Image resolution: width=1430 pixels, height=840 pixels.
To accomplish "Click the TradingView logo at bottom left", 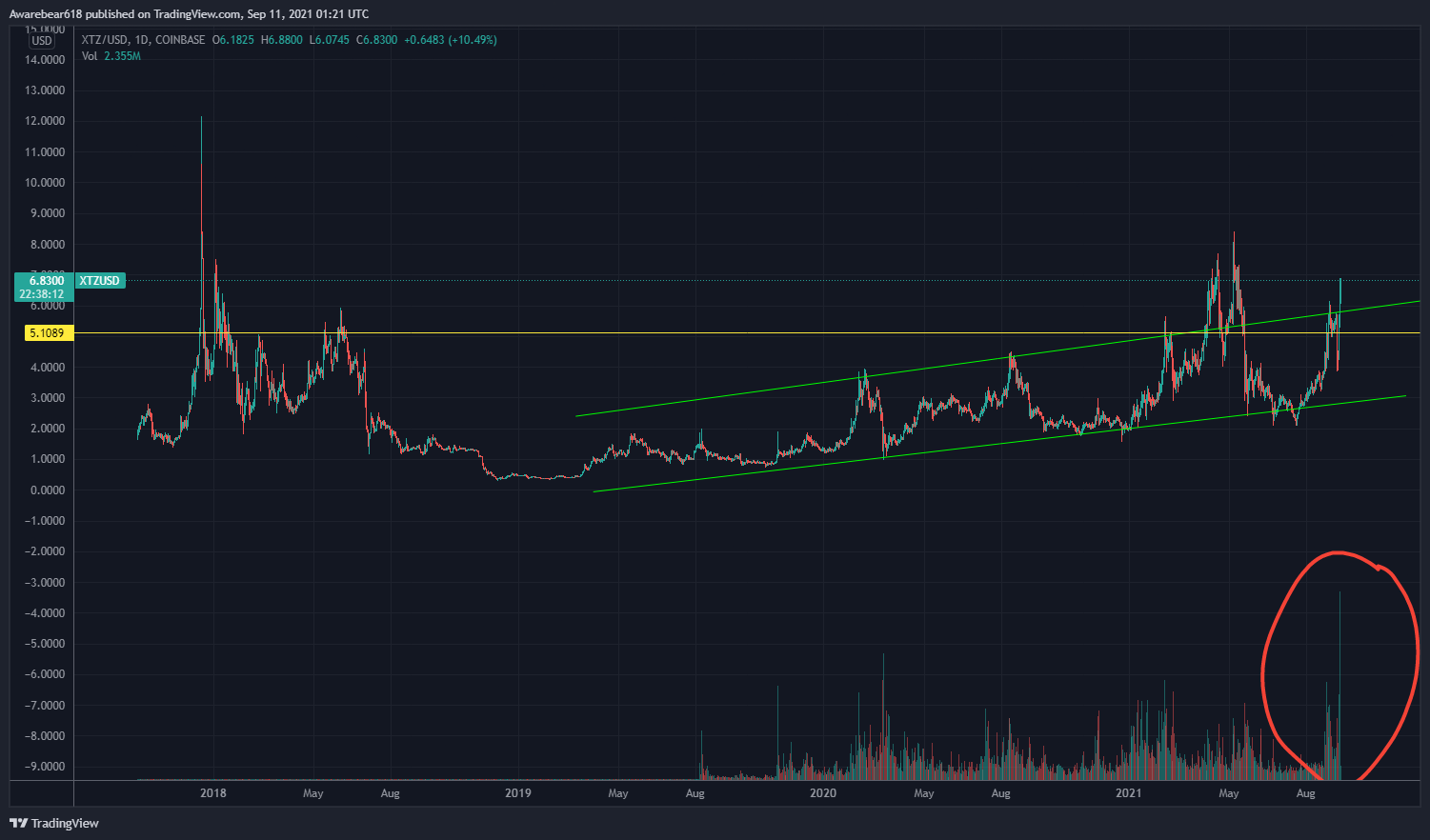I will coord(54,823).
